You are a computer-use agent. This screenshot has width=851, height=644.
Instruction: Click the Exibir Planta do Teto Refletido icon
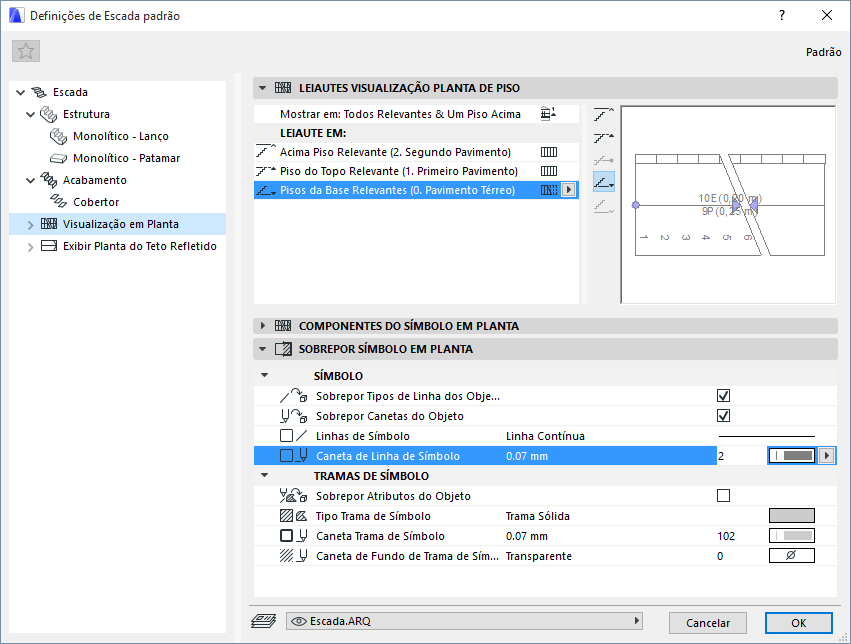(49, 246)
